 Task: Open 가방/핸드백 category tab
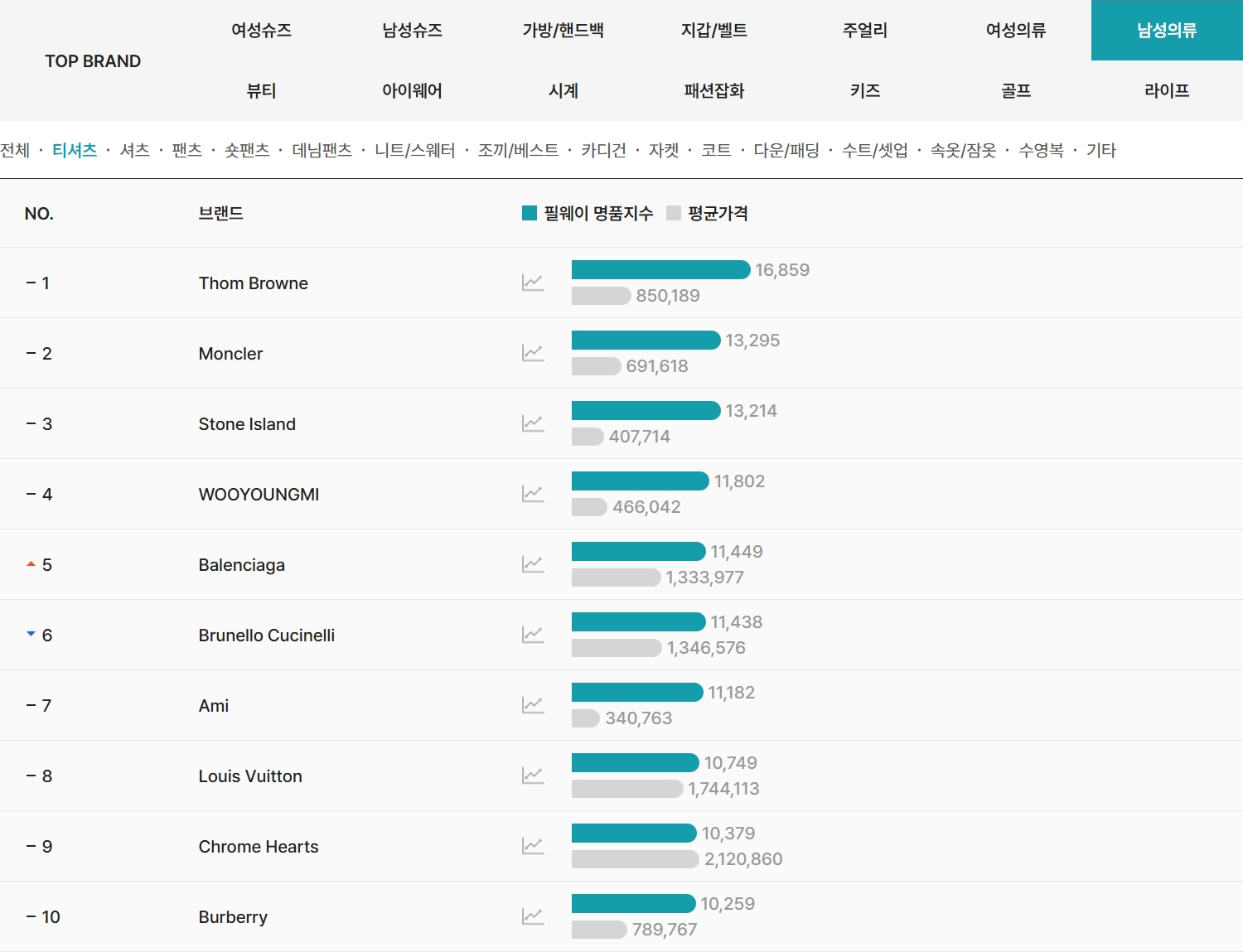click(563, 31)
